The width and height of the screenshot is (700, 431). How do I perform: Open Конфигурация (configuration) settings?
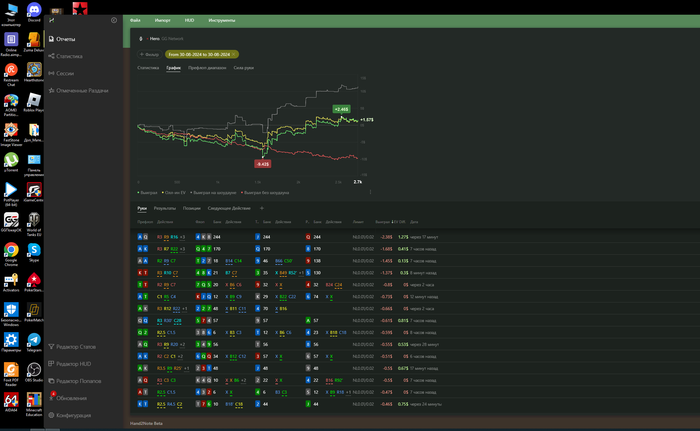(x=70, y=415)
